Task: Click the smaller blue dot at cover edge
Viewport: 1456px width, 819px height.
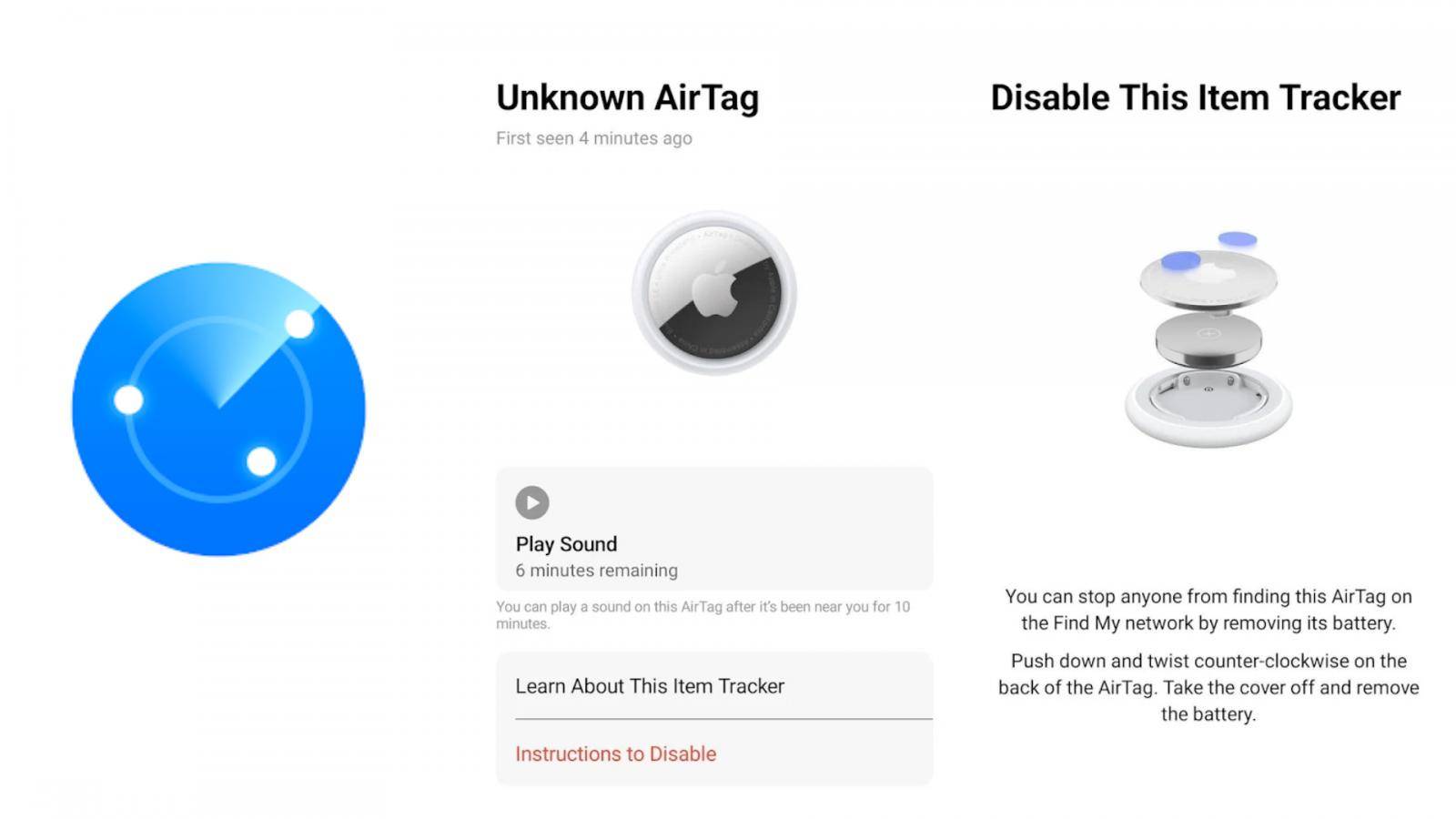Action: (x=1238, y=239)
